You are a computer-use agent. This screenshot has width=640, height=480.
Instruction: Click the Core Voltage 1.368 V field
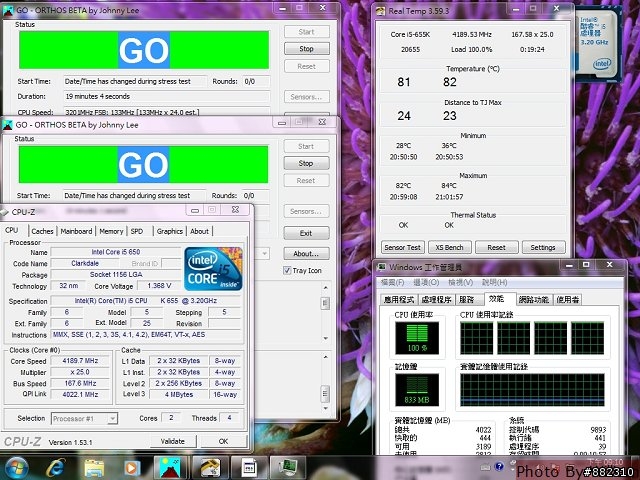(160, 286)
